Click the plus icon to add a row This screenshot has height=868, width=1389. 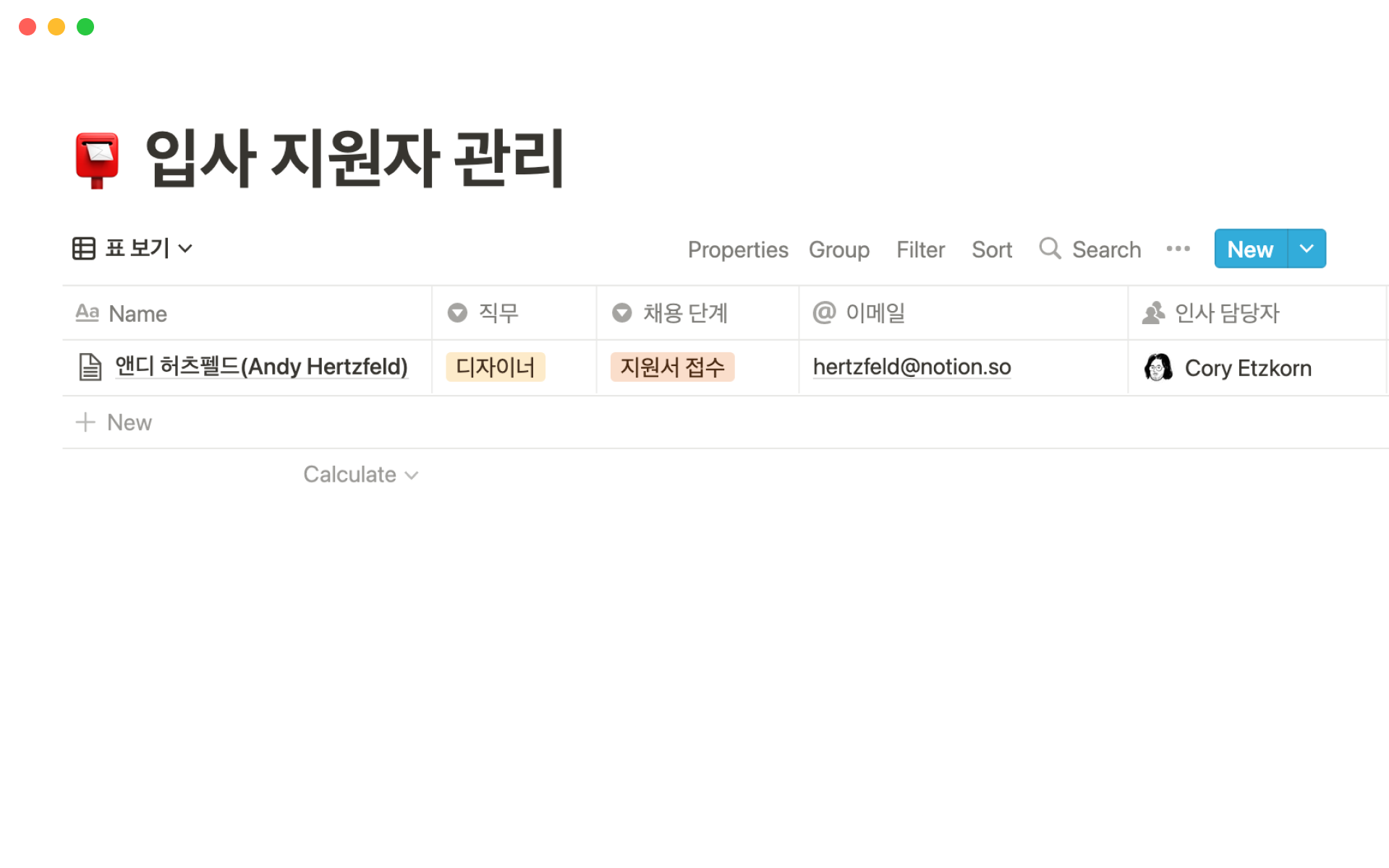(85, 422)
